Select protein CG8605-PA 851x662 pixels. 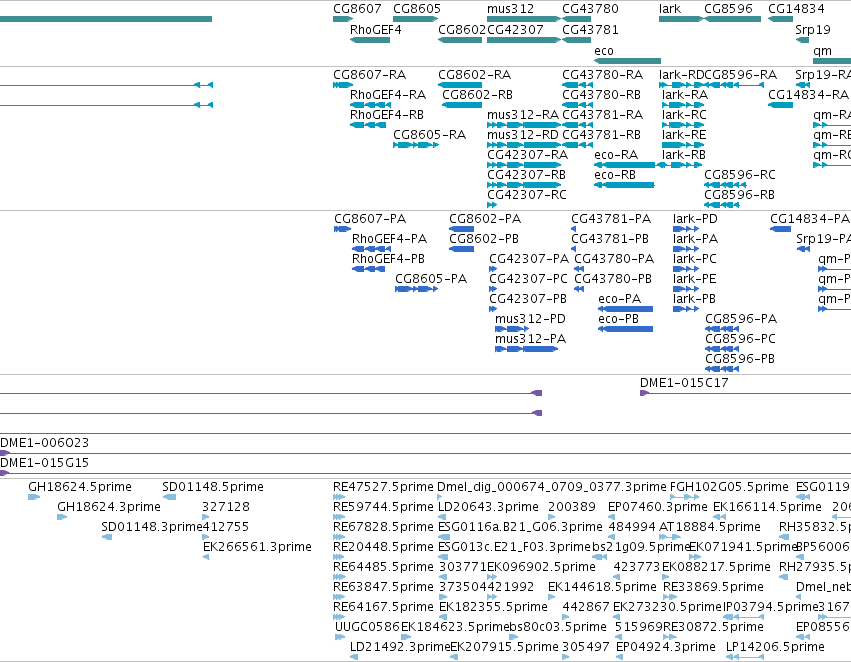pyautogui.click(x=431, y=279)
